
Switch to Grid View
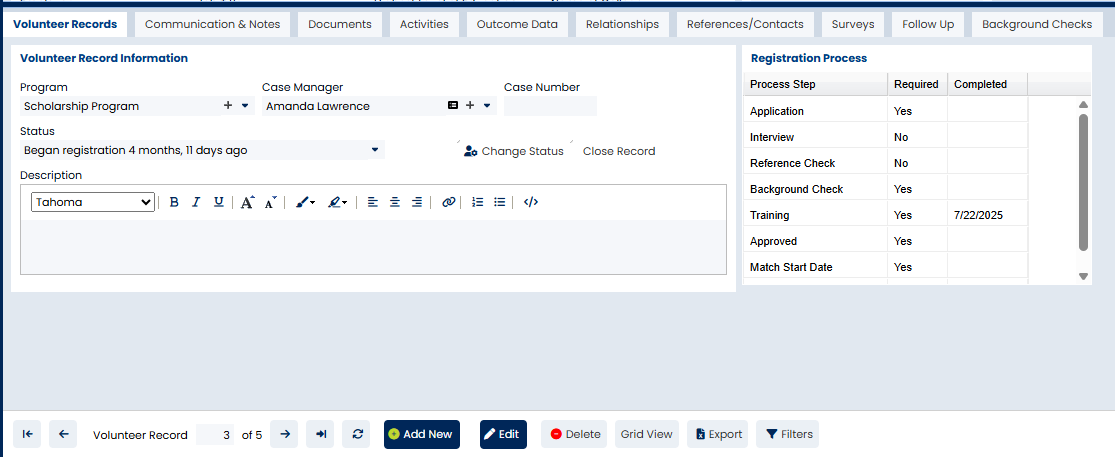point(646,434)
